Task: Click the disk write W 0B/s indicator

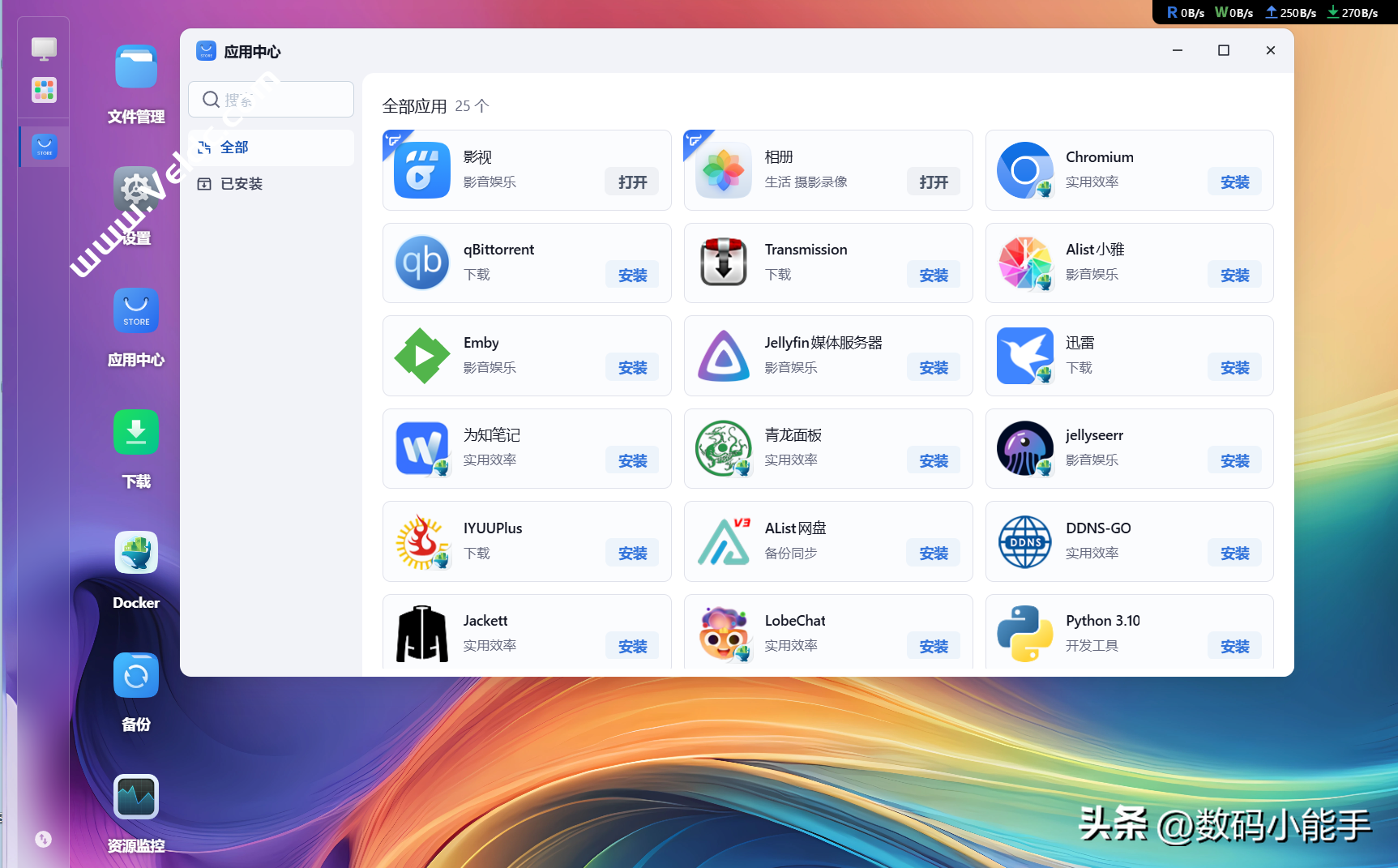Action: (x=1234, y=12)
